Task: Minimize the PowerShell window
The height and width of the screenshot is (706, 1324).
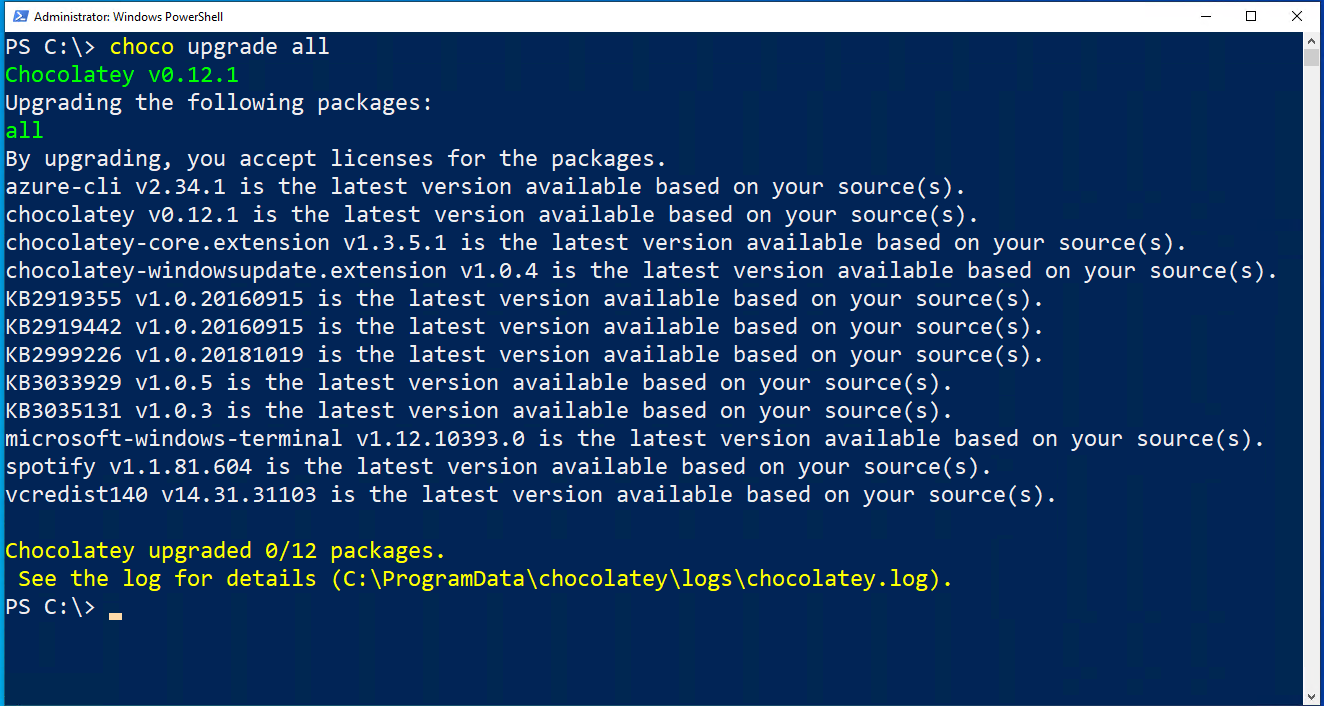Action: 1206,15
